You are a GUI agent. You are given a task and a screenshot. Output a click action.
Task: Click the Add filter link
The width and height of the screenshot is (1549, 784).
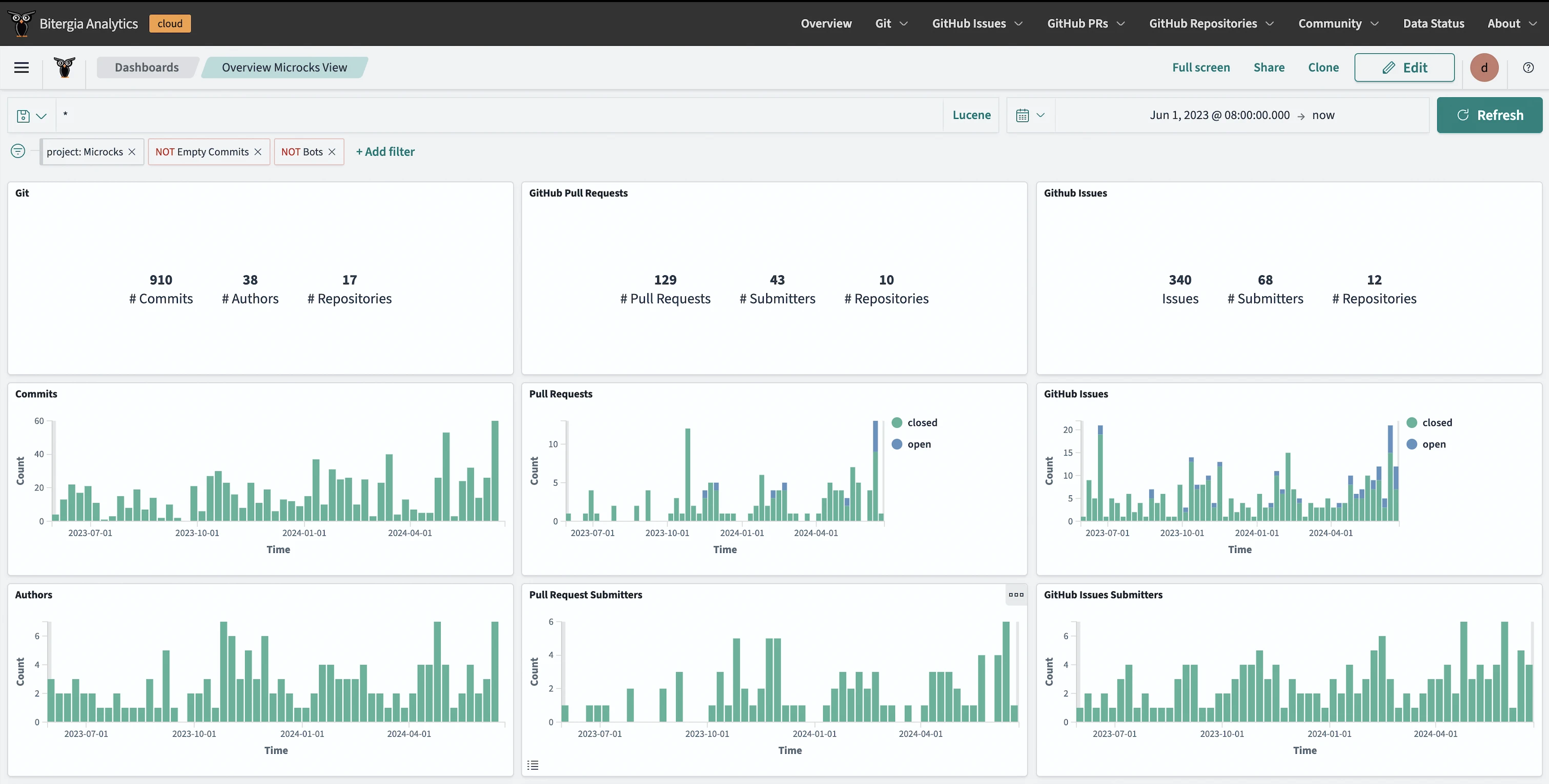[x=385, y=152]
